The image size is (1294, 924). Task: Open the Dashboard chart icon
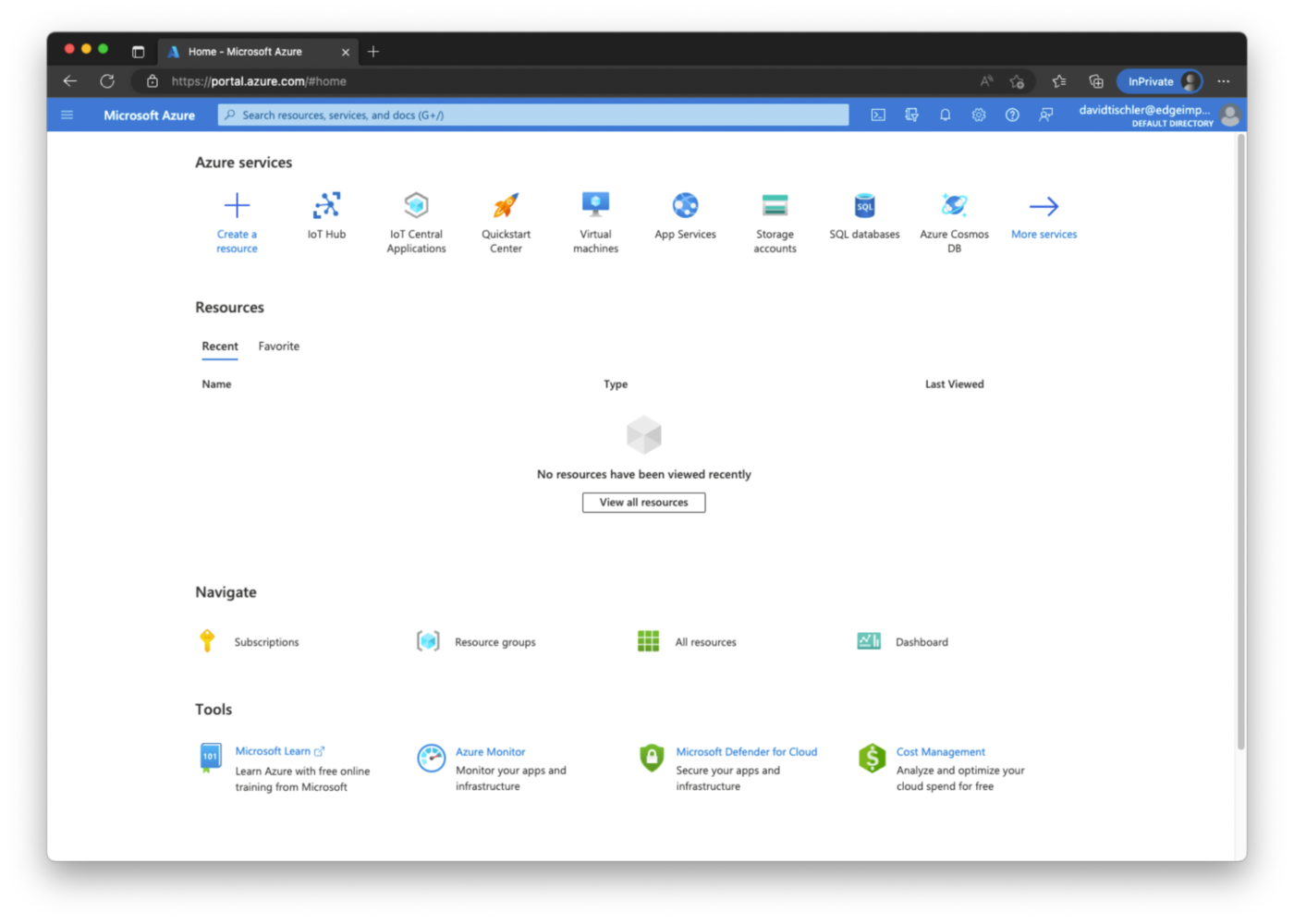pos(869,640)
